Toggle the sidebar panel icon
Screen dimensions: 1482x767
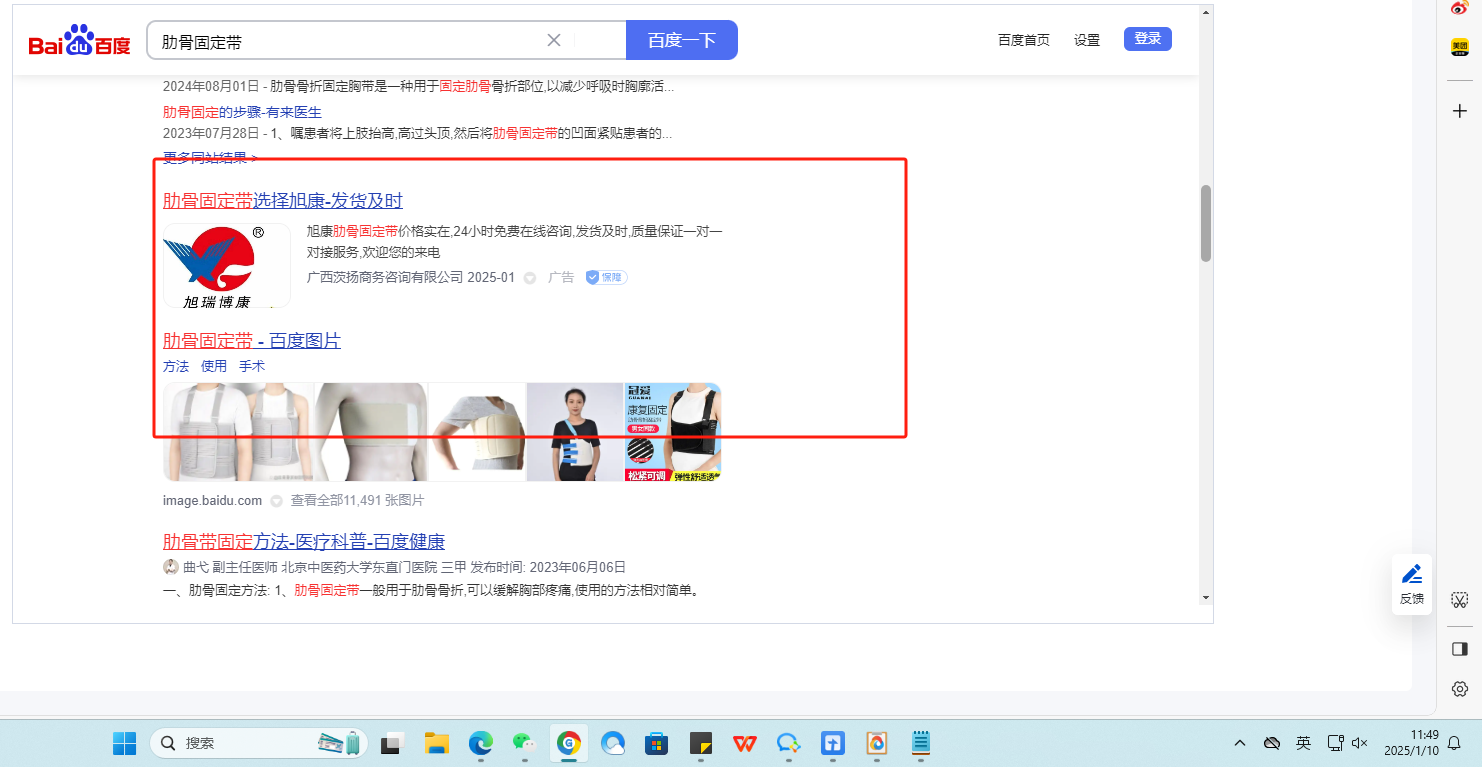[1459, 649]
